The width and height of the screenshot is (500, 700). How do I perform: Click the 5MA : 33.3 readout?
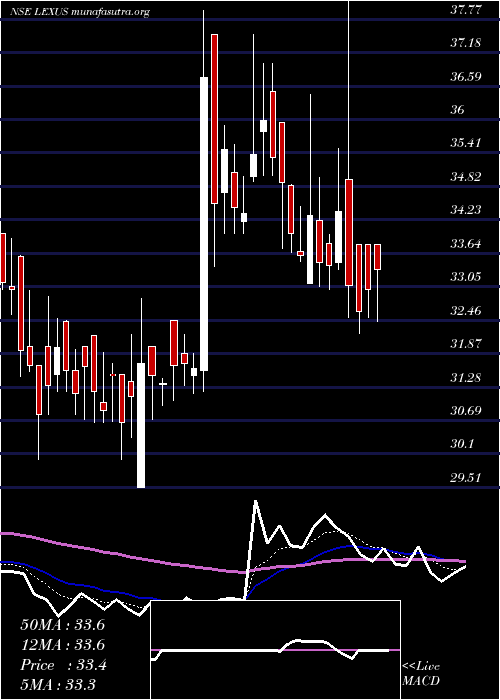(x=58, y=685)
